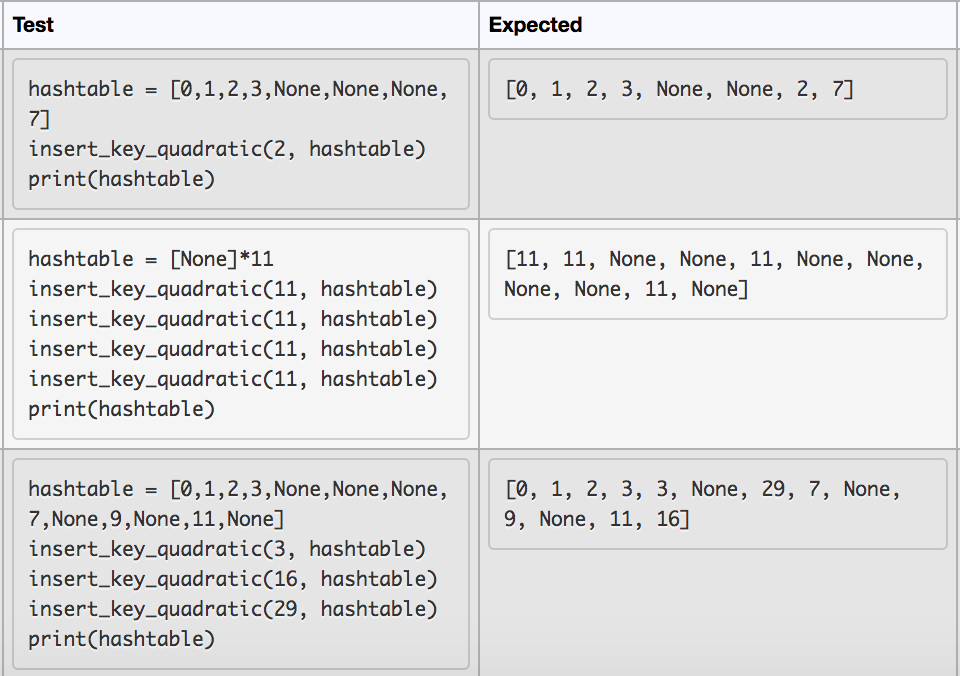Click the Expected column header
Screen dimensions: 960x676
(x=535, y=25)
